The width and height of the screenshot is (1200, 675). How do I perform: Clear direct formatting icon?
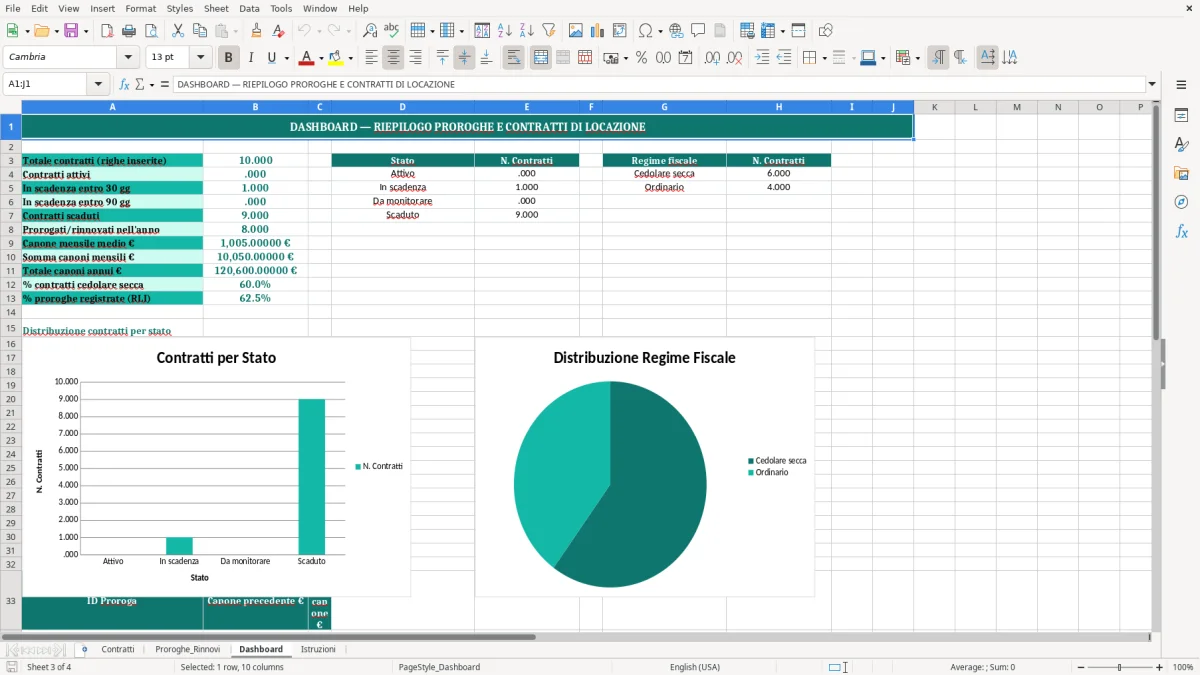click(x=279, y=31)
